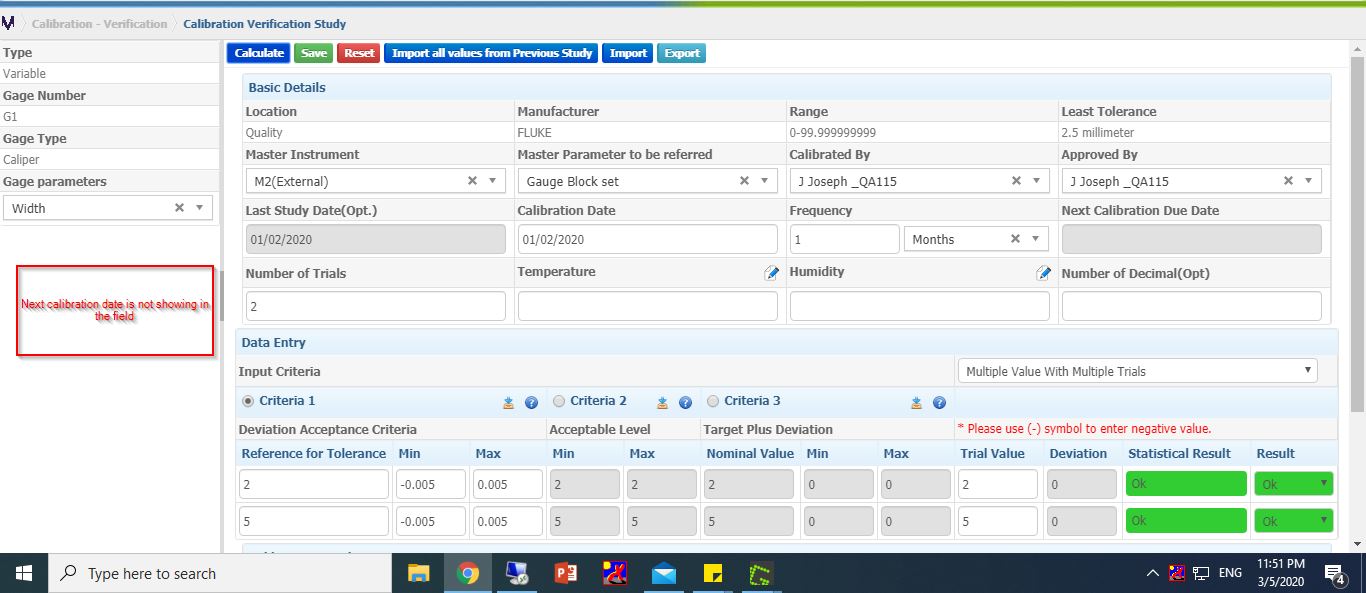The image size is (1366, 593).
Task: Open File Explorer from the taskbar
Action: point(419,573)
